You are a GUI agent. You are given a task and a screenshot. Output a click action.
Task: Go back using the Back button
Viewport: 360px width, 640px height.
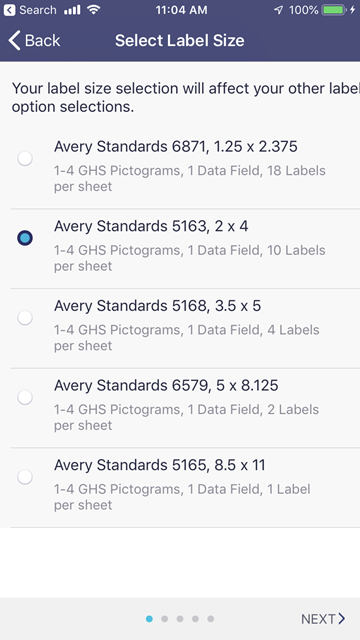pyautogui.click(x=34, y=41)
